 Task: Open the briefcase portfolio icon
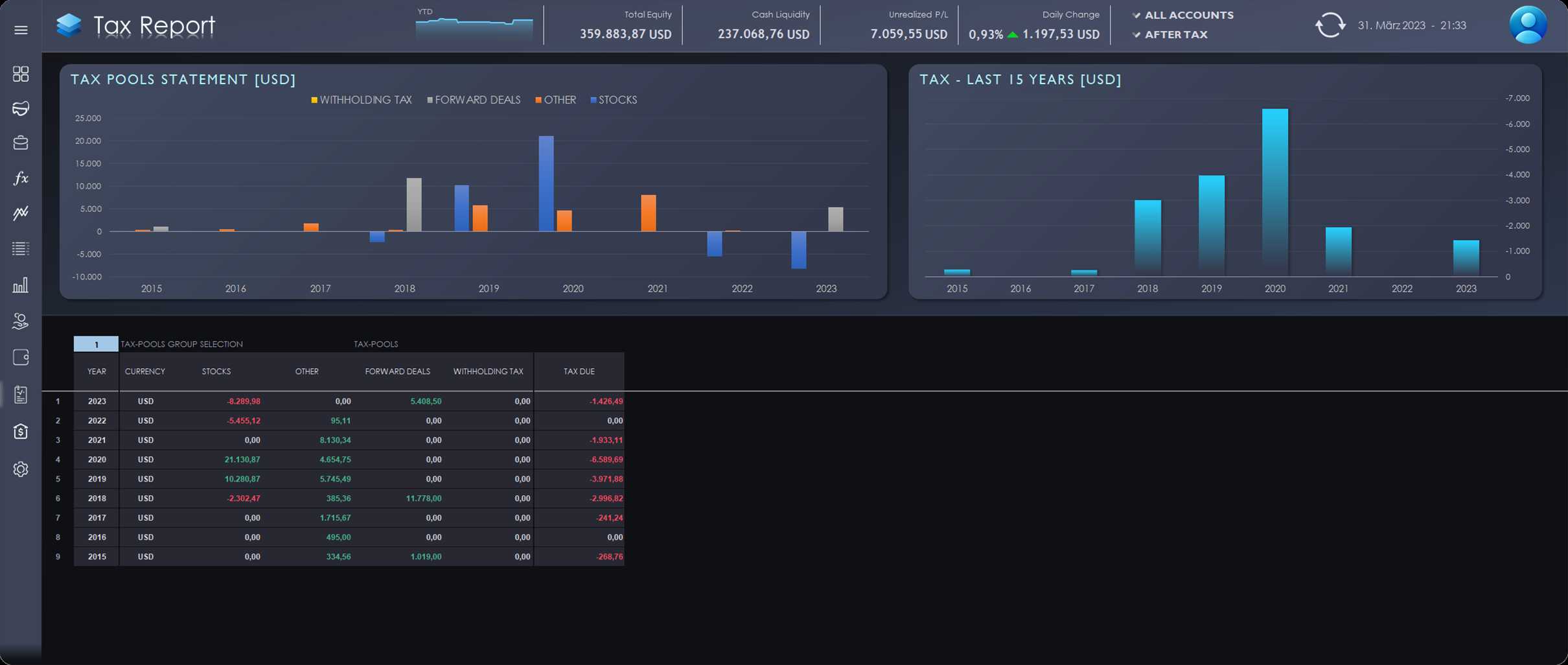[x=21, y=143]
